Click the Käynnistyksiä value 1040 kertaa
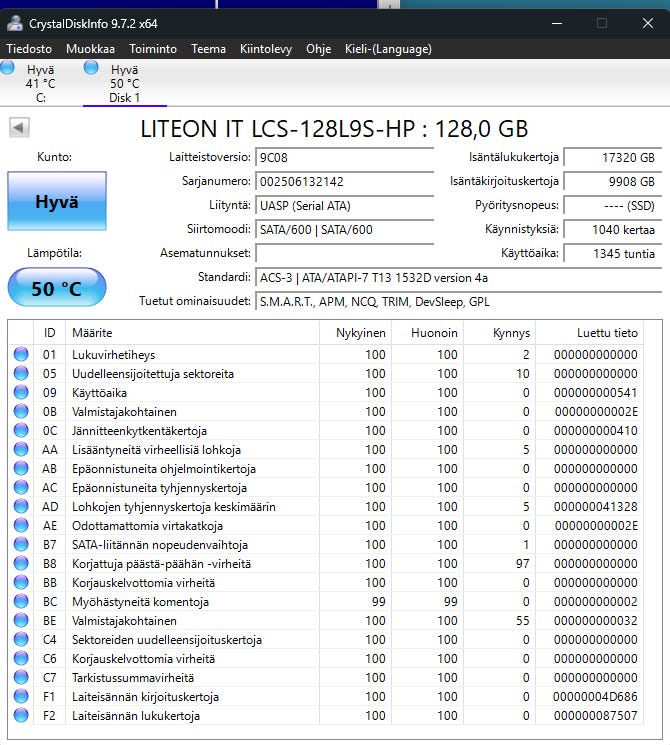The width and height of the screenshot is (670, 745). [613, 229]
